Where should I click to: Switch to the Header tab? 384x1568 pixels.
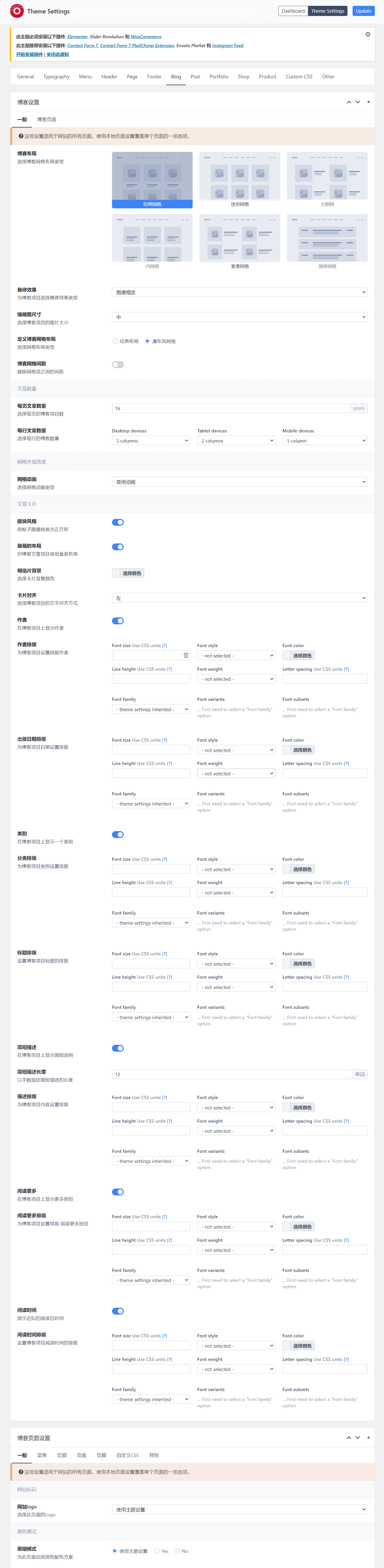[109, 77]
